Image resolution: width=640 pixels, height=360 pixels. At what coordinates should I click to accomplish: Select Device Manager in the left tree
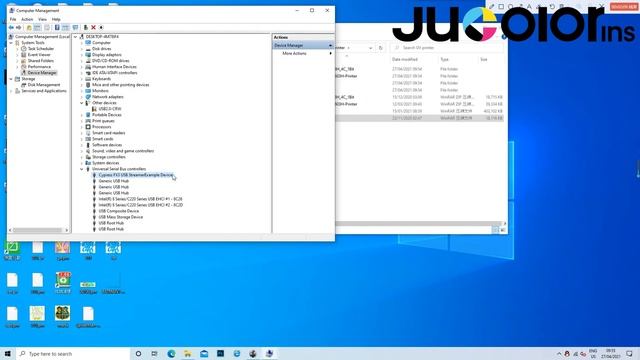click(x=42, y=73)
